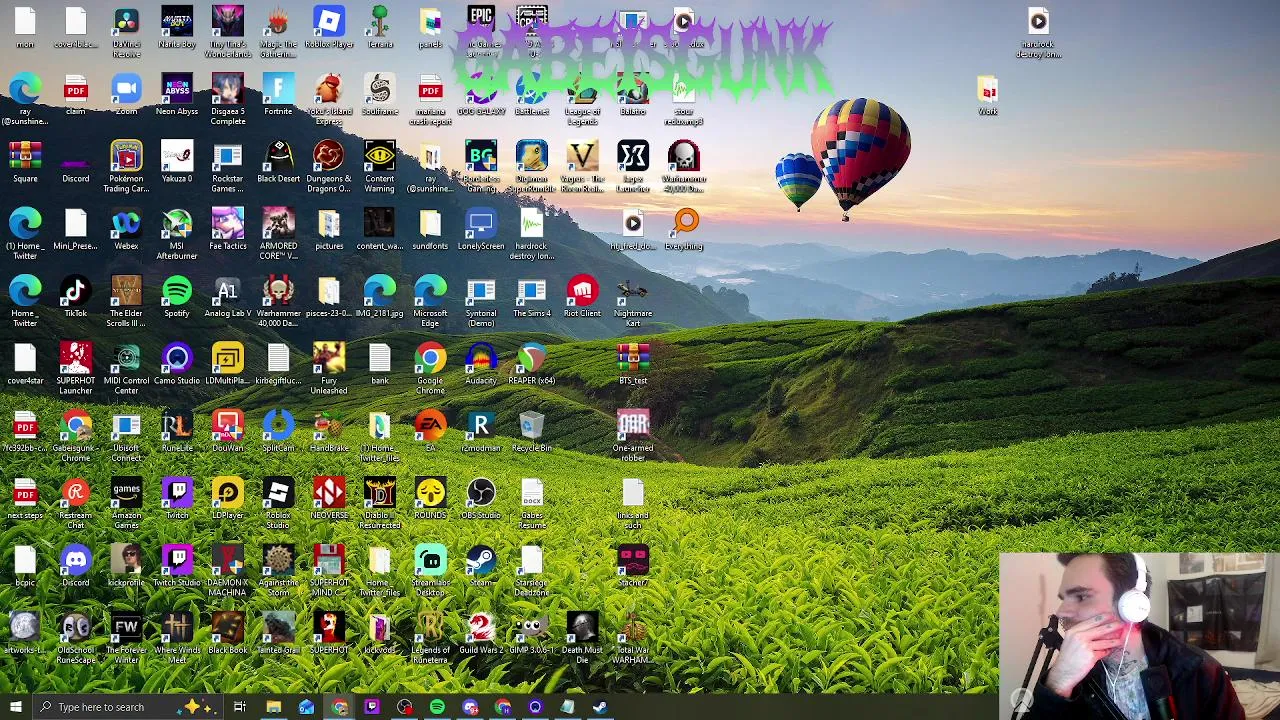This screenshot has height=720, width=1280.
Task: Select the GIMP 3.0.6-1 icon
Action: tap(532, 634)
